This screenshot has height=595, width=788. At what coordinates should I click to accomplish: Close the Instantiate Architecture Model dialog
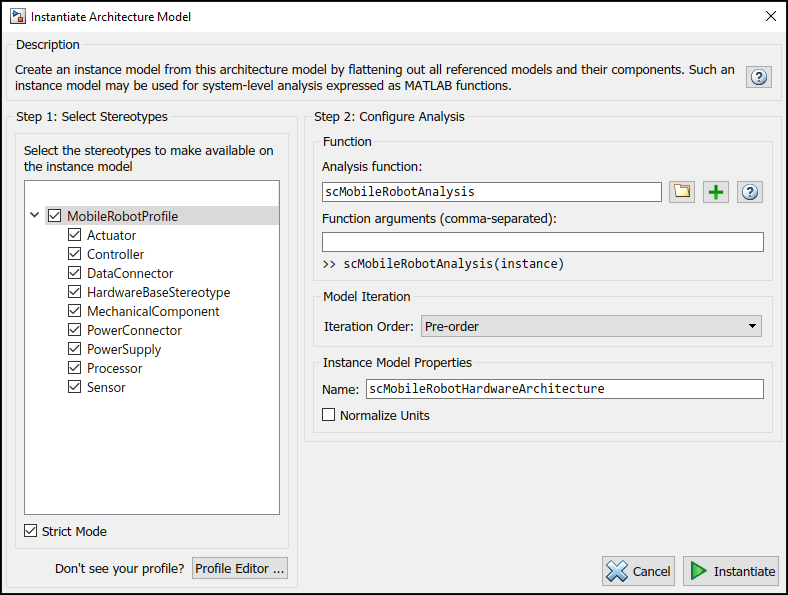pyautogui.click(x=770, y=17)
